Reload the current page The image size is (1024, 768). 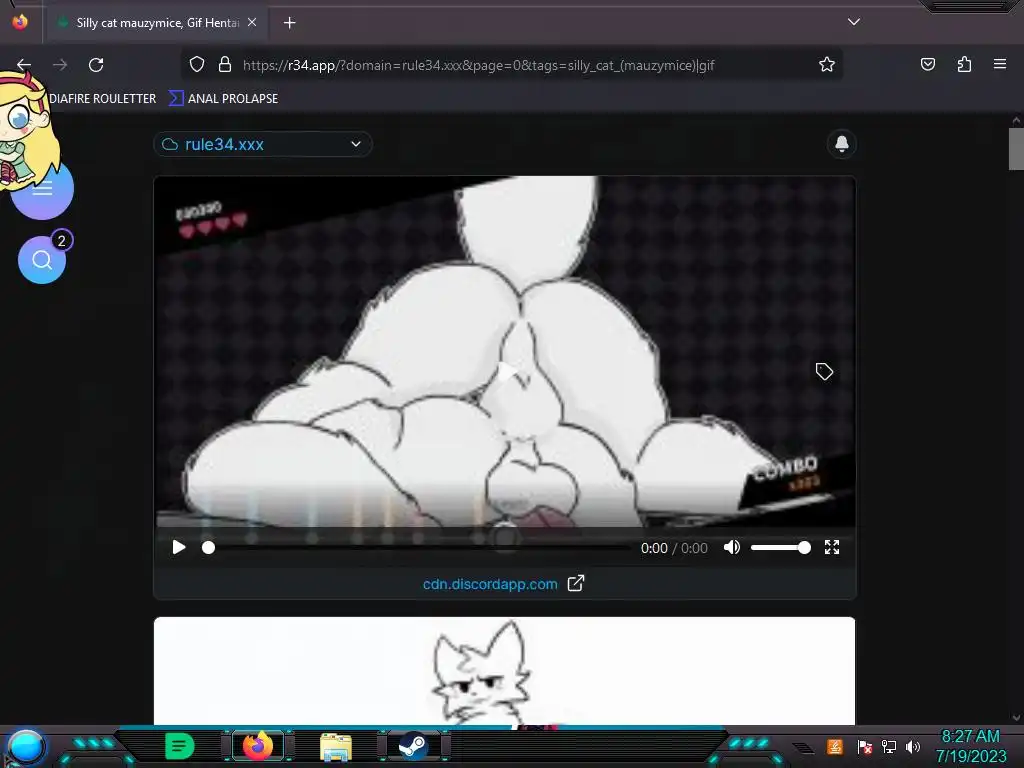point(96,65)
